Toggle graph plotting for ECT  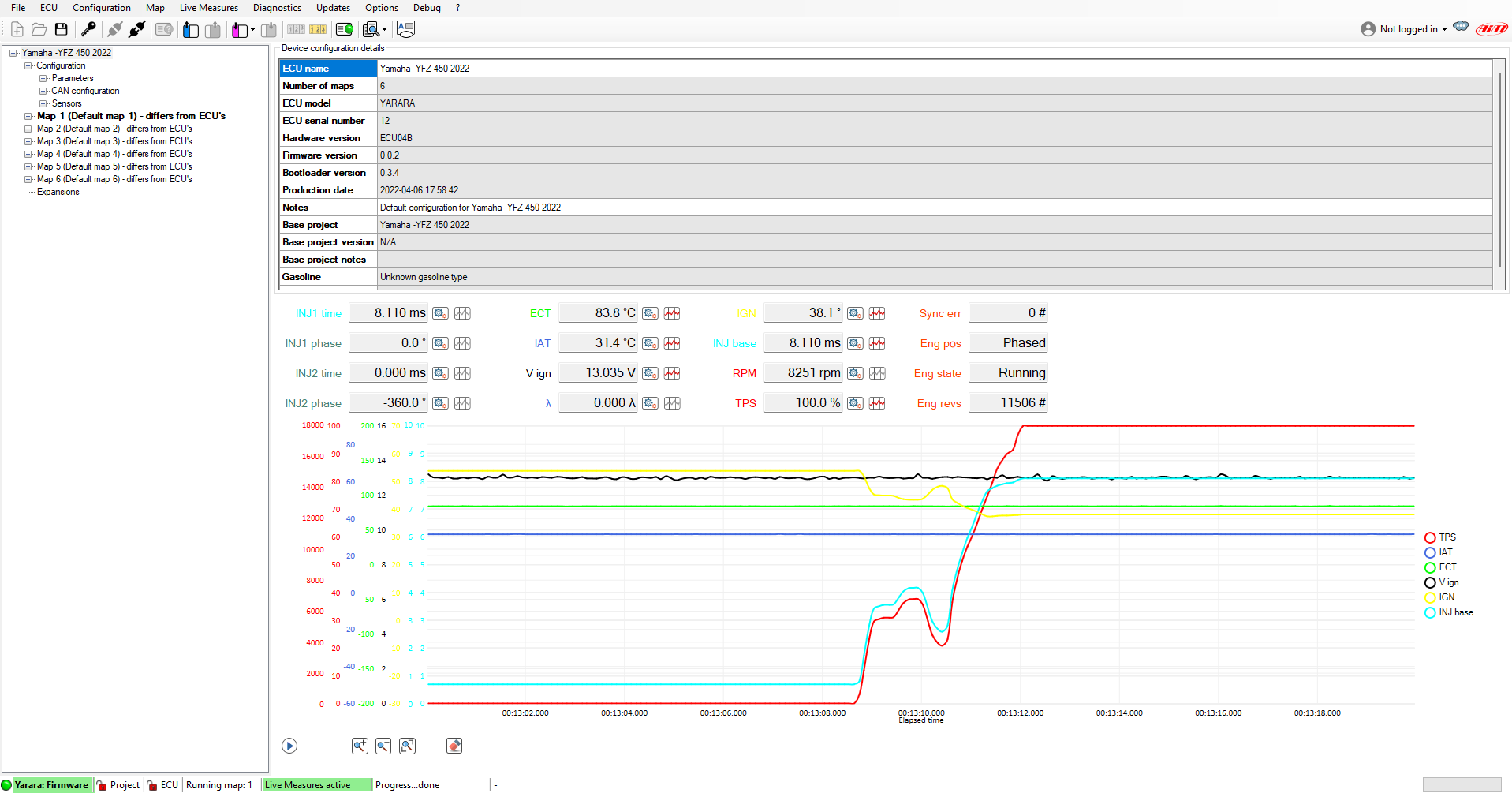tap(672, 313)
